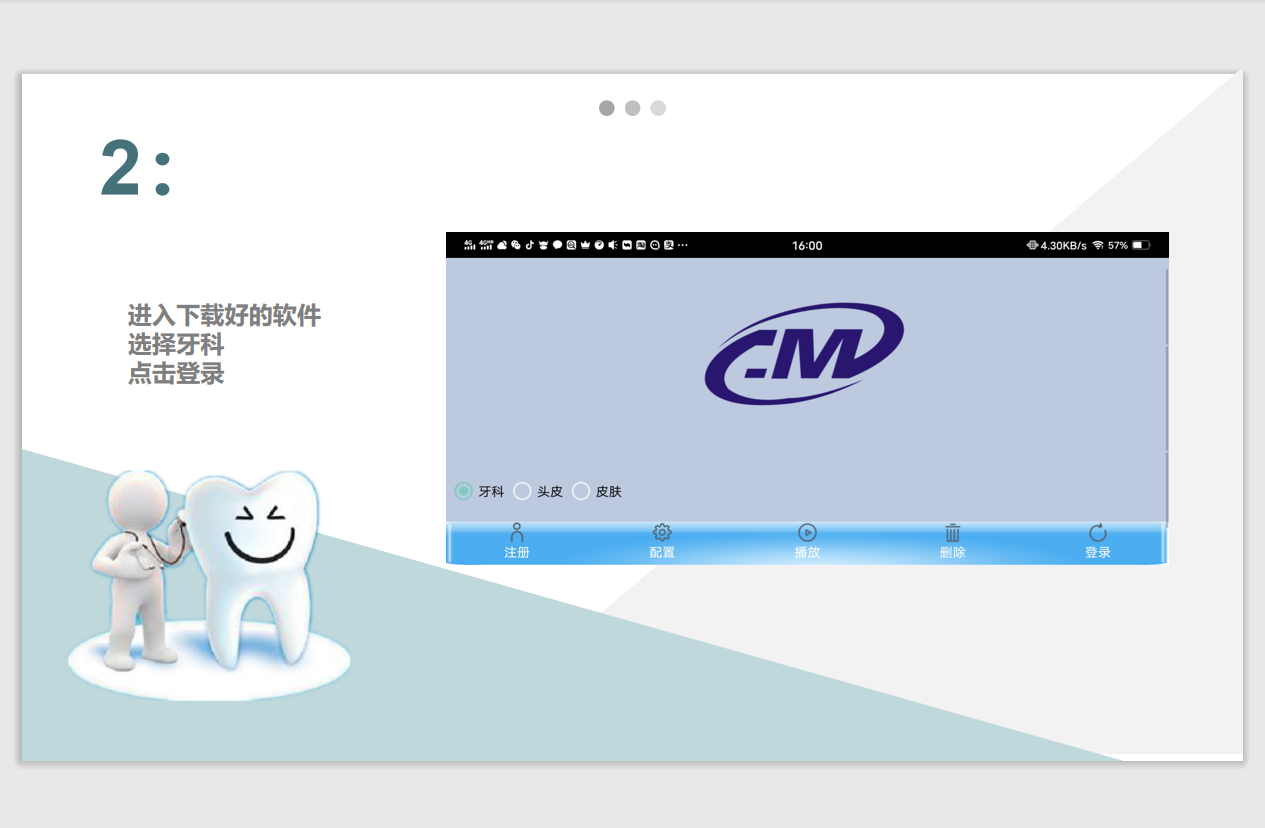Choose the 头皮 radio option

click(x=522, y=491)
